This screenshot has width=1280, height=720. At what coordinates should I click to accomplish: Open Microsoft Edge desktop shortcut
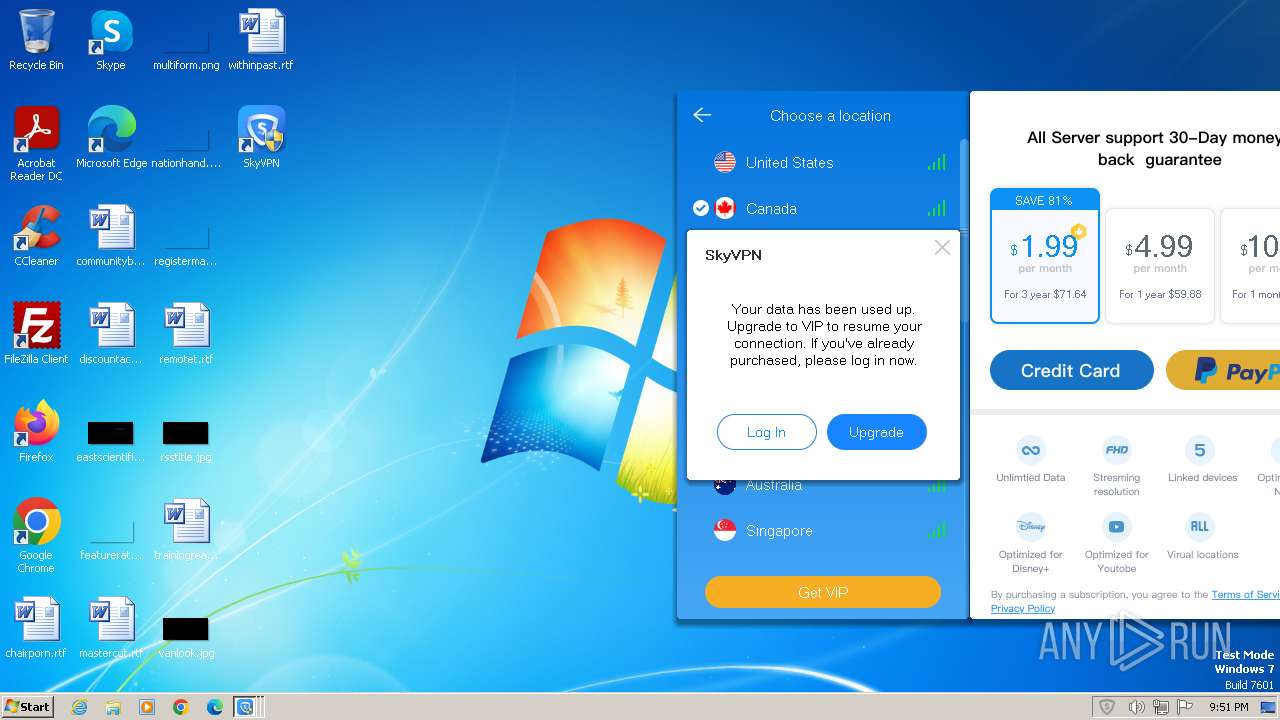(x=111, y=138)
